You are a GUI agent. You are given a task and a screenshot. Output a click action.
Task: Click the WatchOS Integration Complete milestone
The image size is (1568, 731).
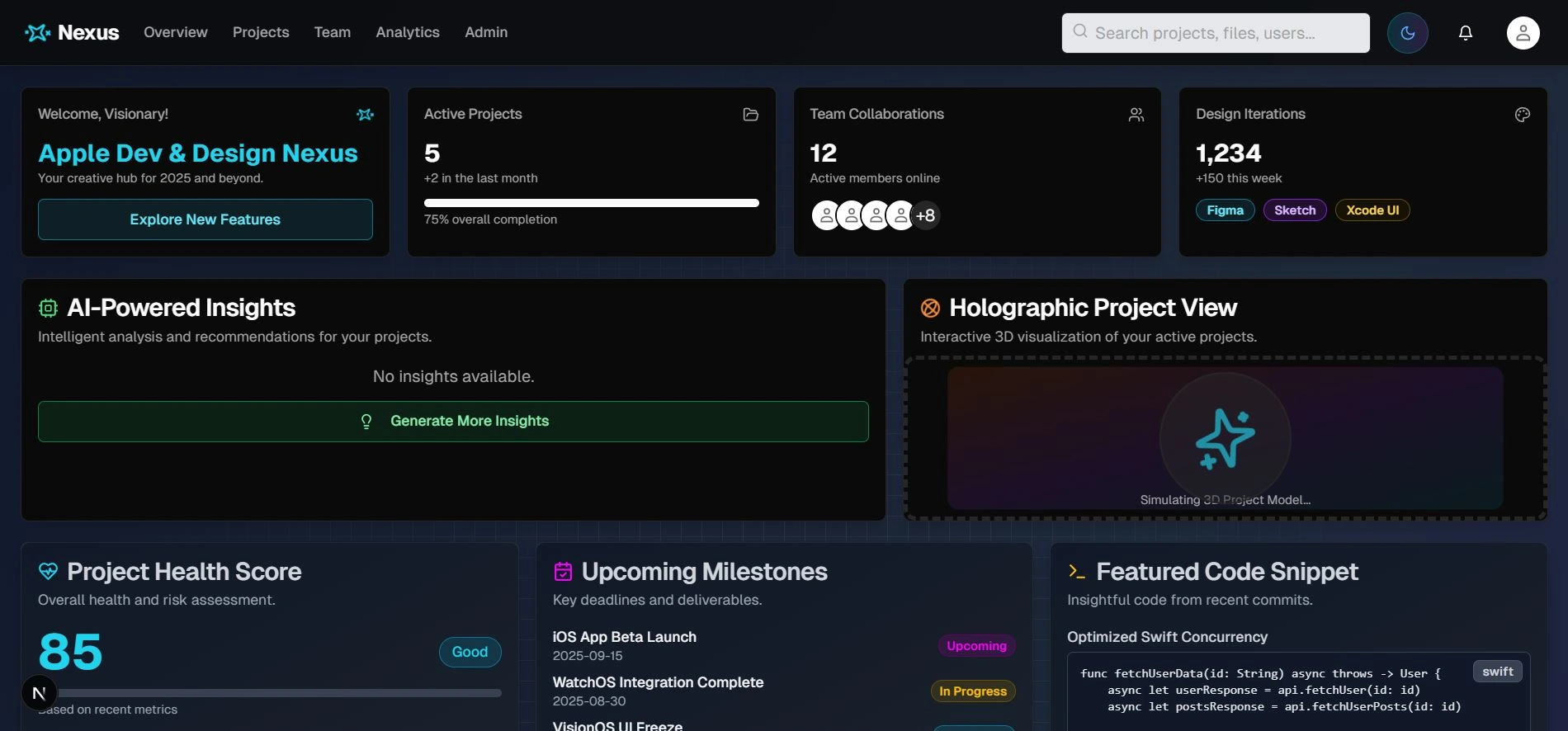pos(658,682)
